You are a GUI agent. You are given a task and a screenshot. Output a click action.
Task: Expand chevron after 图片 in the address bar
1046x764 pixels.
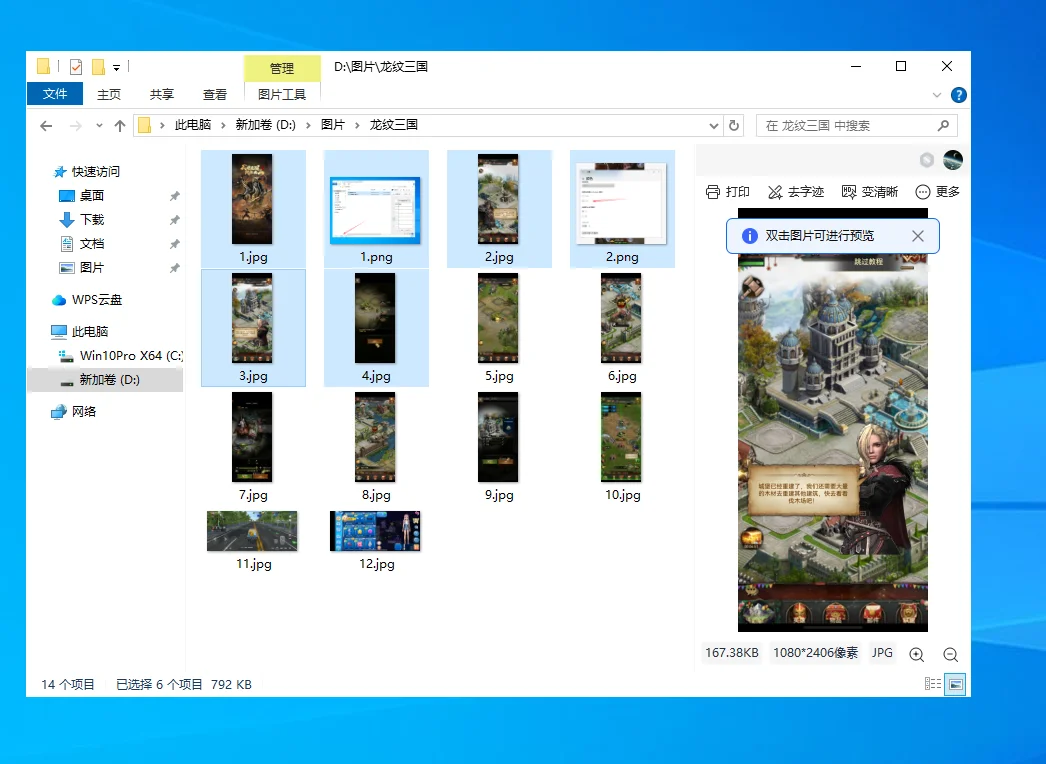[x=358, y=125]
